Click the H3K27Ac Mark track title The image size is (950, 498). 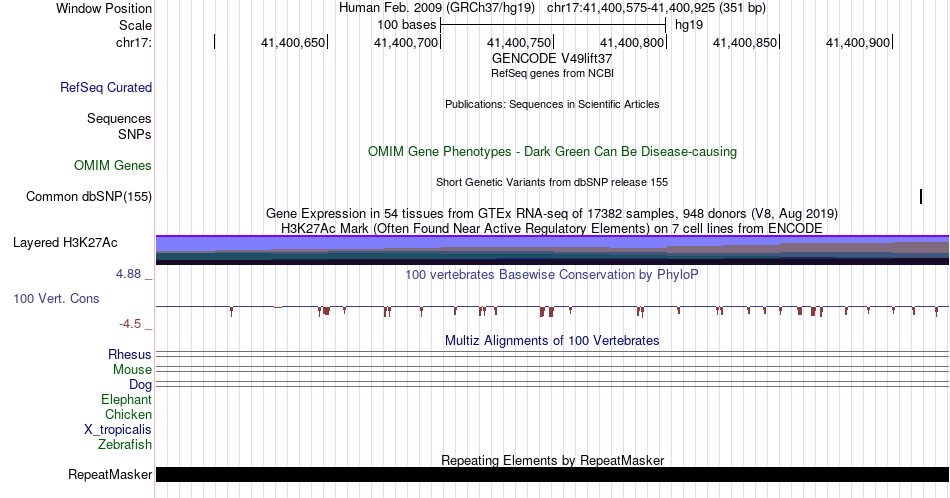552,228
